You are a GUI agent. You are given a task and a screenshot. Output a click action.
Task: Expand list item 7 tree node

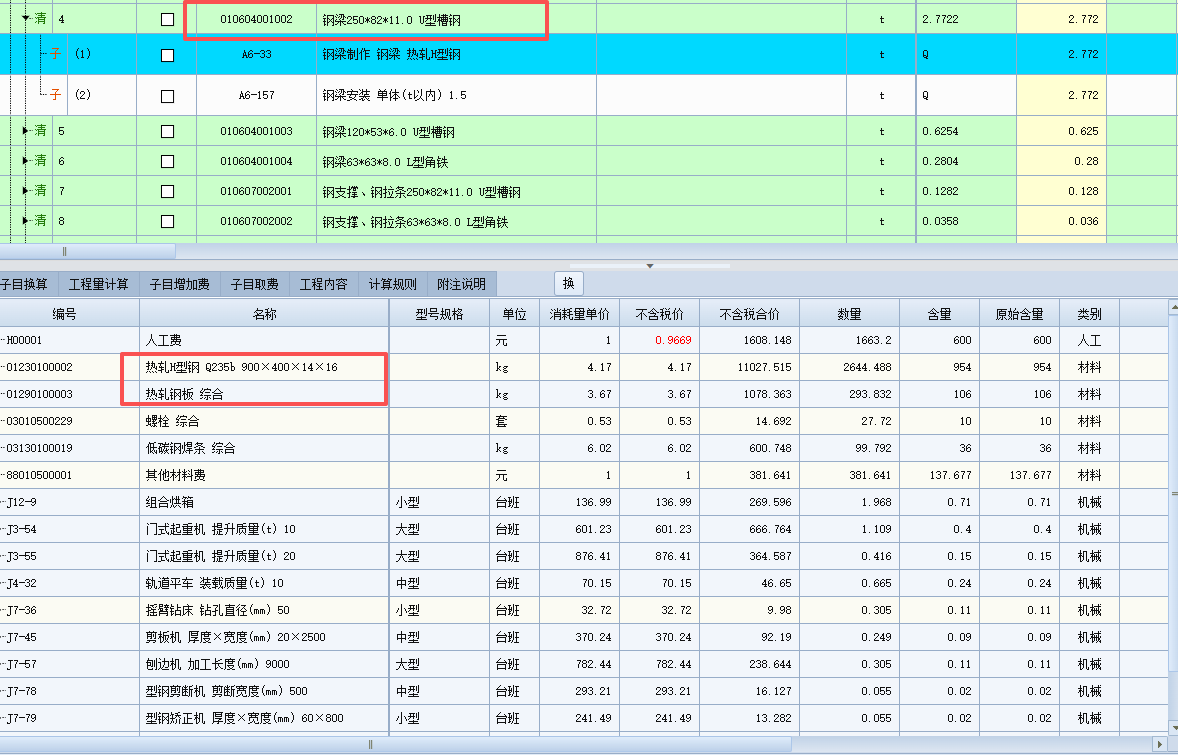click(x=26, y=191)
